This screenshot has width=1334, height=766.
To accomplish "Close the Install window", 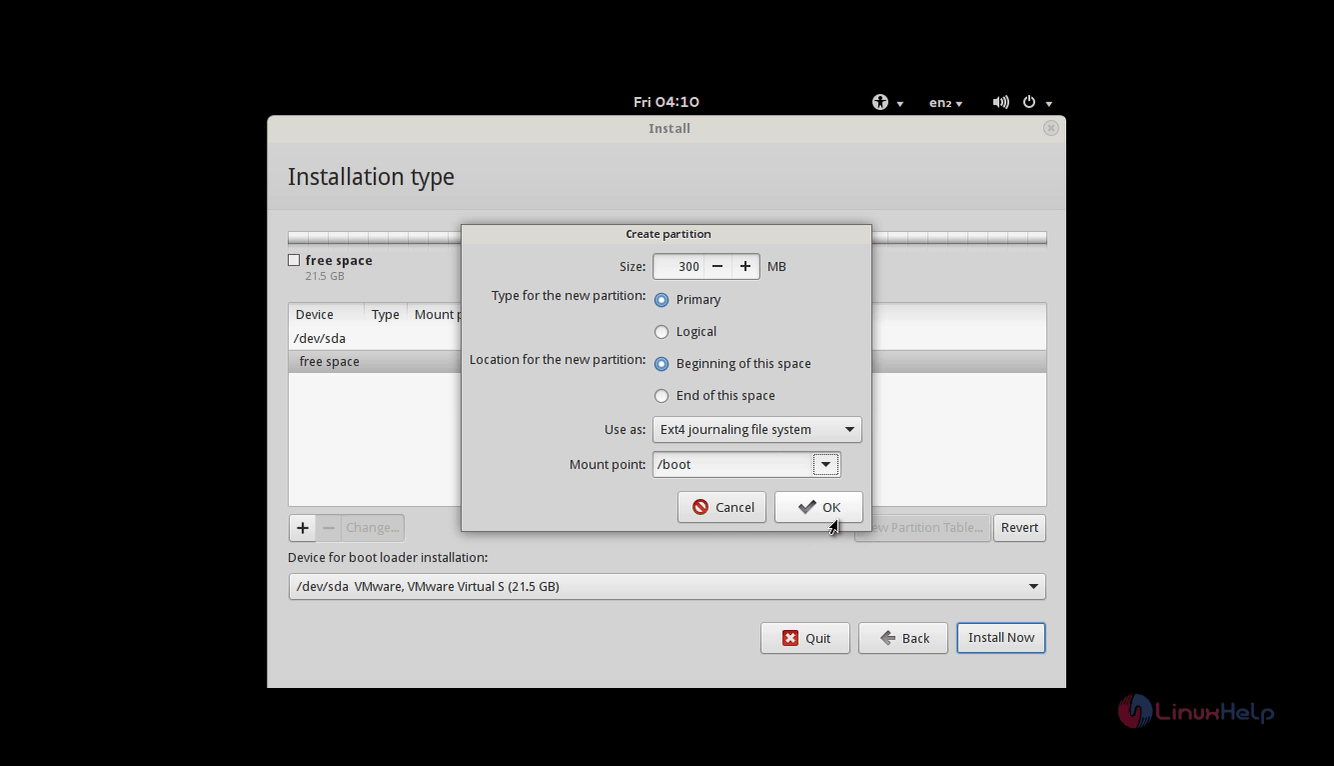I will 1050,128.
